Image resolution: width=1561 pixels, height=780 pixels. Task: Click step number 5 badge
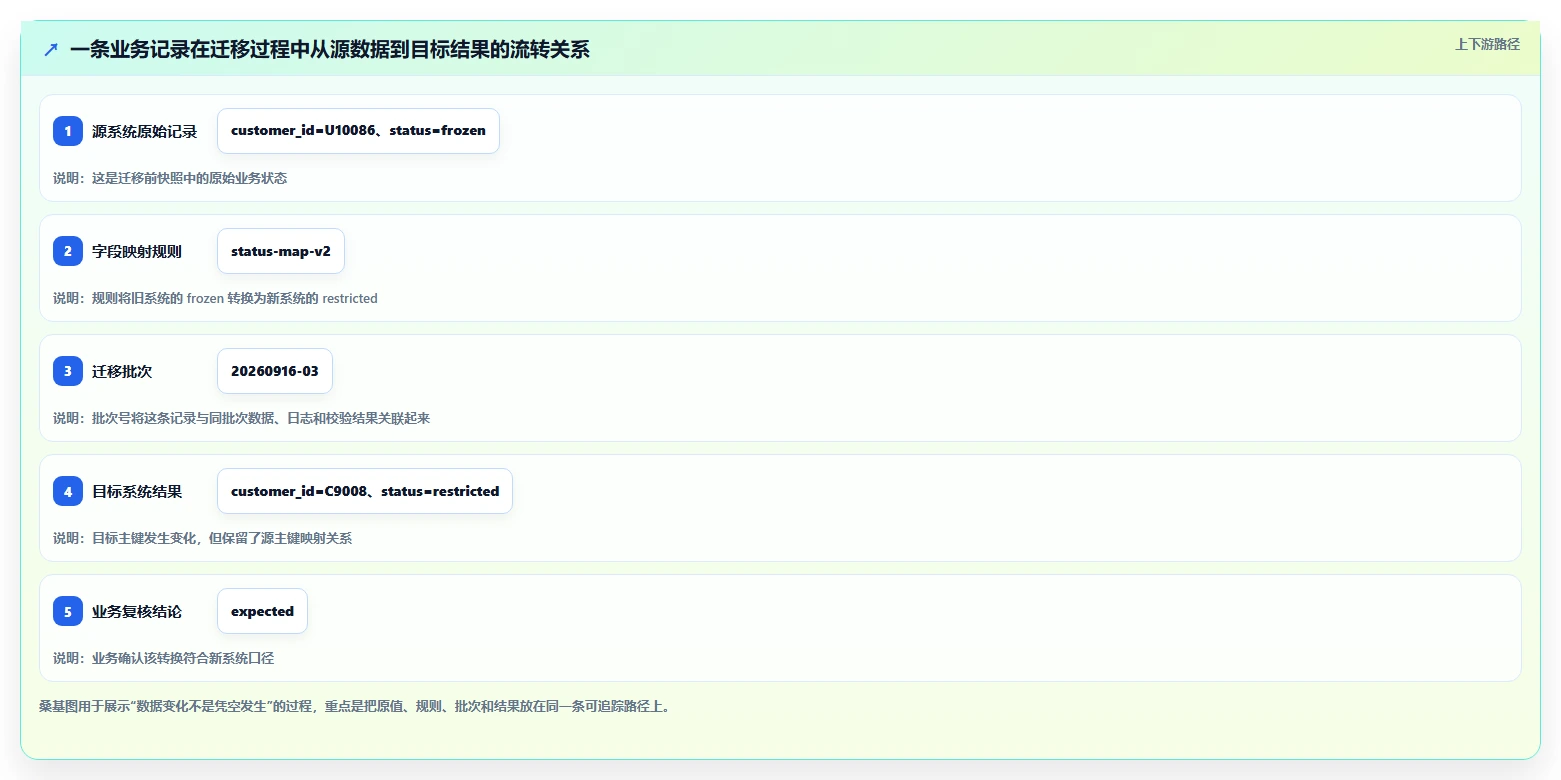click(x=68, y=611)
